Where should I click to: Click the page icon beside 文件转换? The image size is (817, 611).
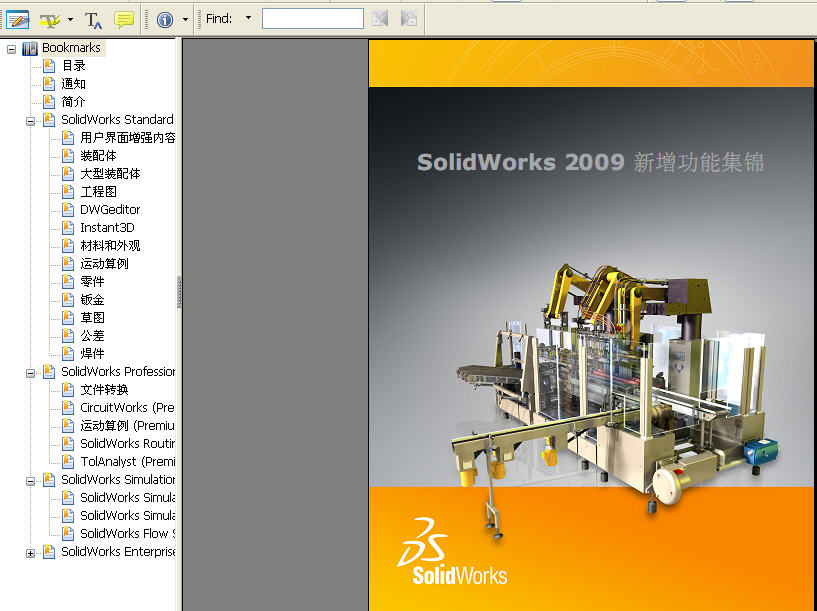coord(68,389)
